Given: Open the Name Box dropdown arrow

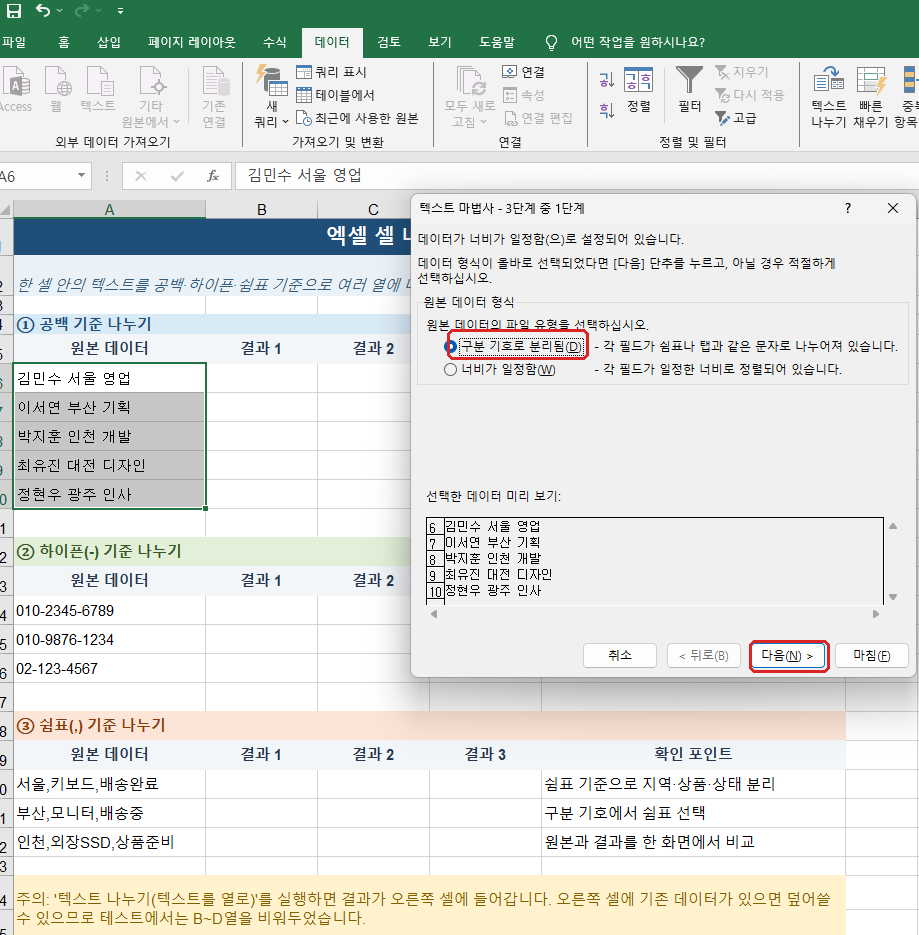Looking at the screenshot, I should pos(81,176).
